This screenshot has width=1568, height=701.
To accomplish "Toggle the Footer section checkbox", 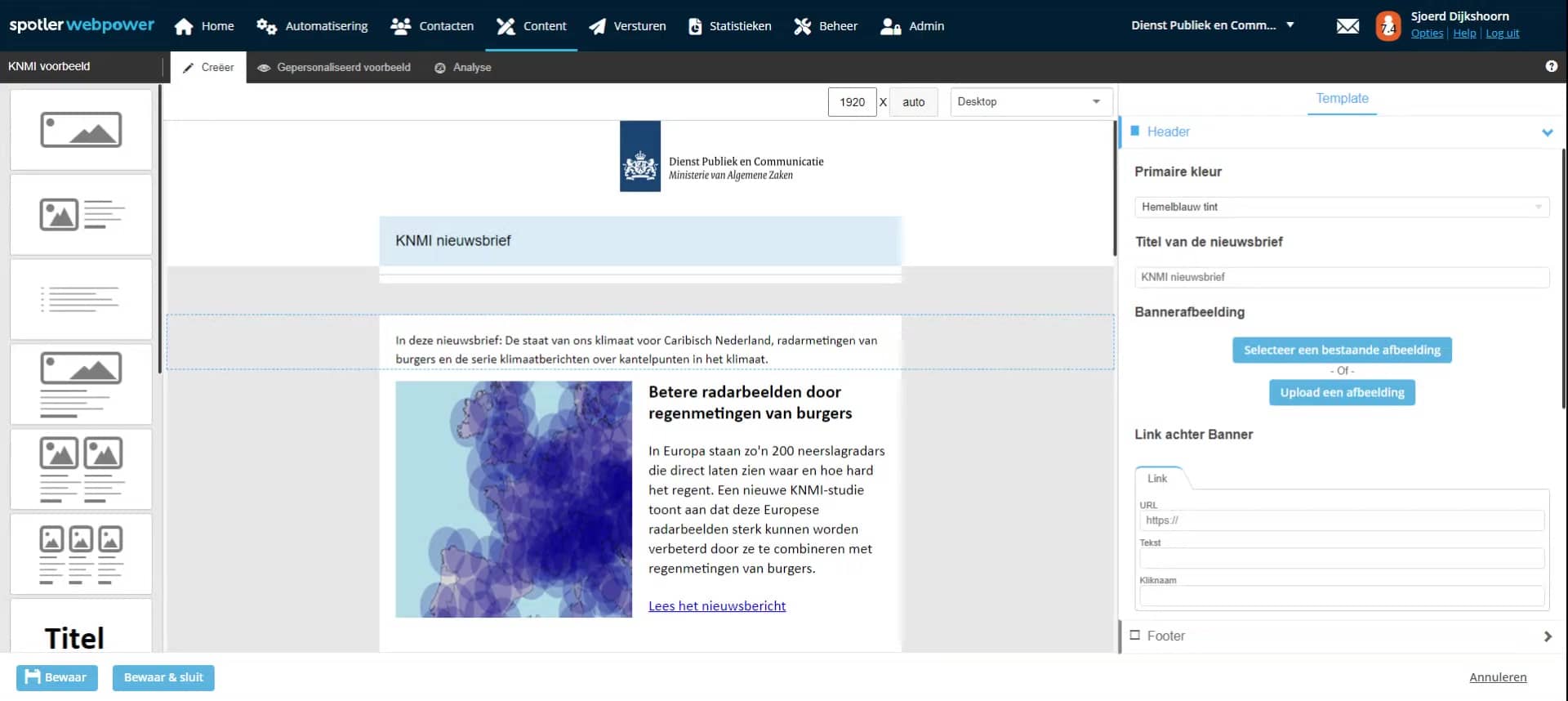I will click(1134, 636).
